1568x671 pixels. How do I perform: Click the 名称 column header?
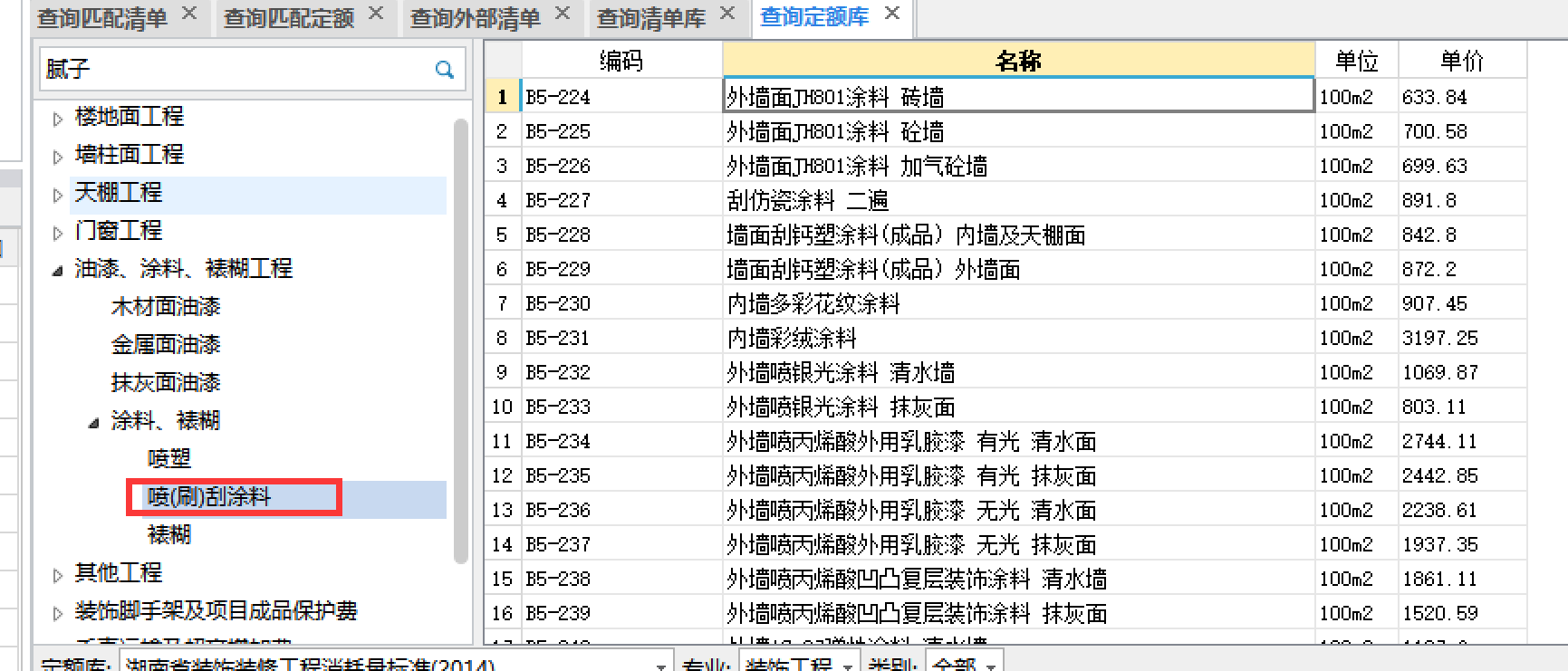coord(1018,61)
